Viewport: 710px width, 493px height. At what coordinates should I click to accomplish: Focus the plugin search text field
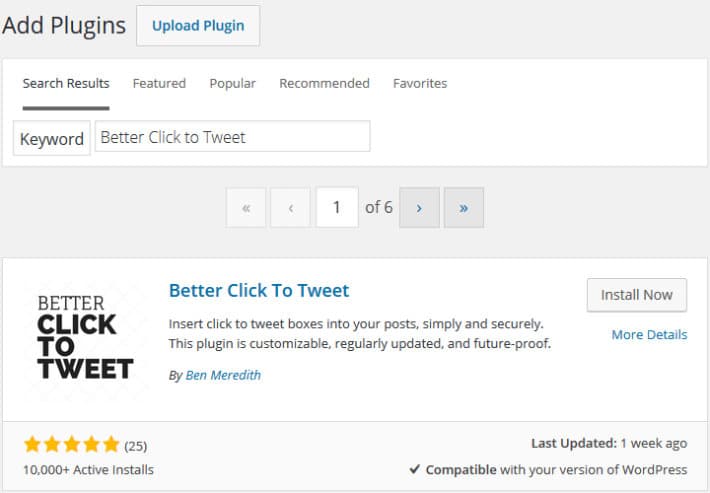pos(233,136)
